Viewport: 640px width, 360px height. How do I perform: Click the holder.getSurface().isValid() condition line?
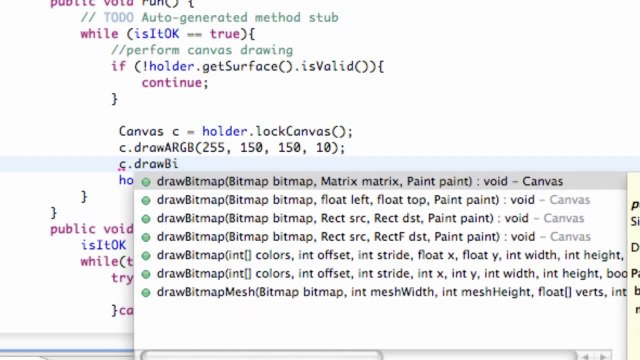247,66
